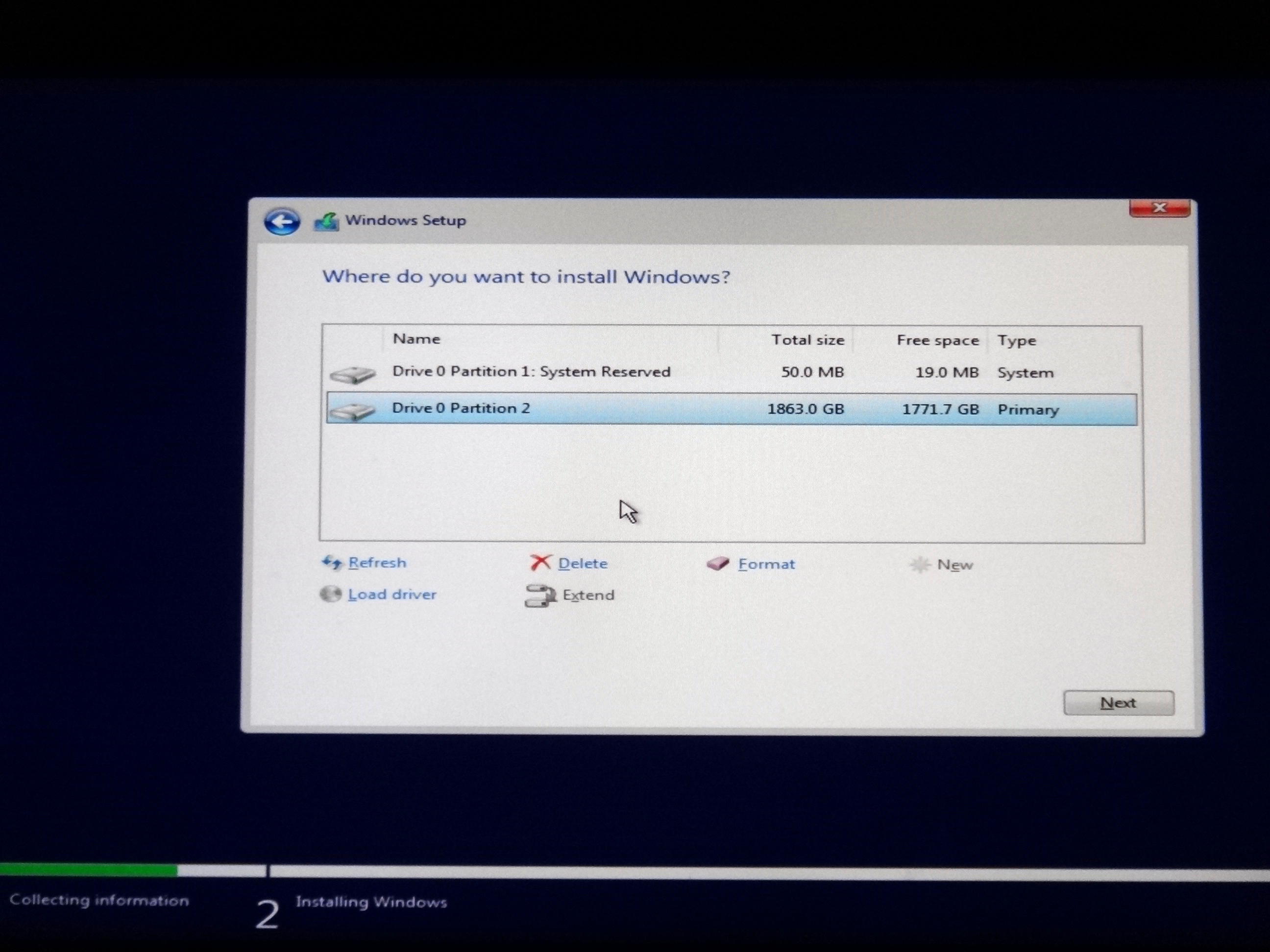Click the blue back arrow button
Screen dimensions: 1270x952
[x=282, y=221]
